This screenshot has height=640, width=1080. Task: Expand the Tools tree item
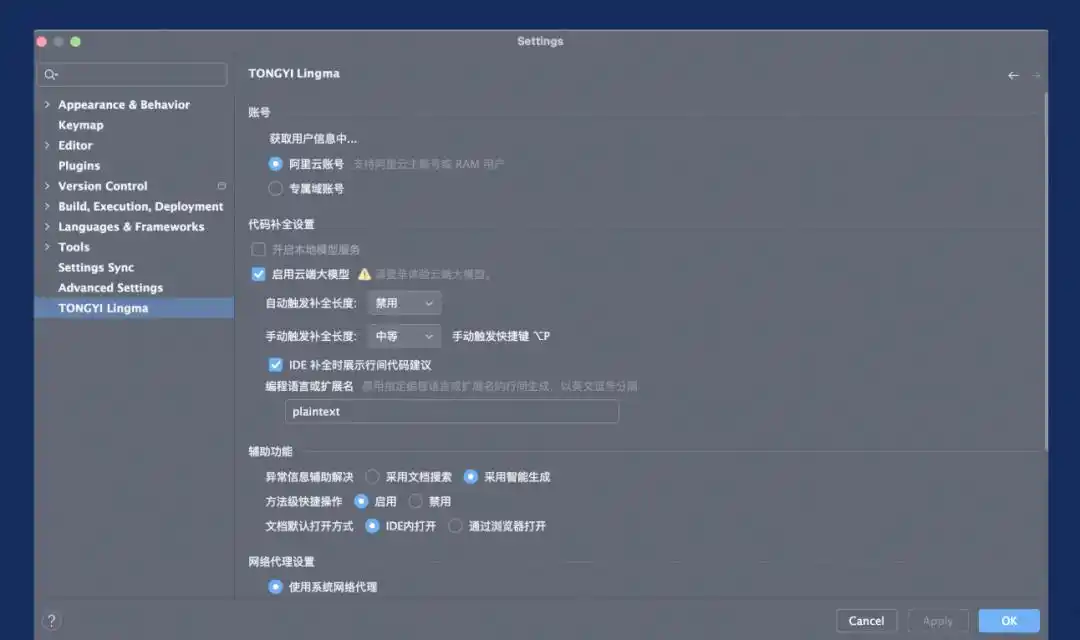tap(47, 247)
